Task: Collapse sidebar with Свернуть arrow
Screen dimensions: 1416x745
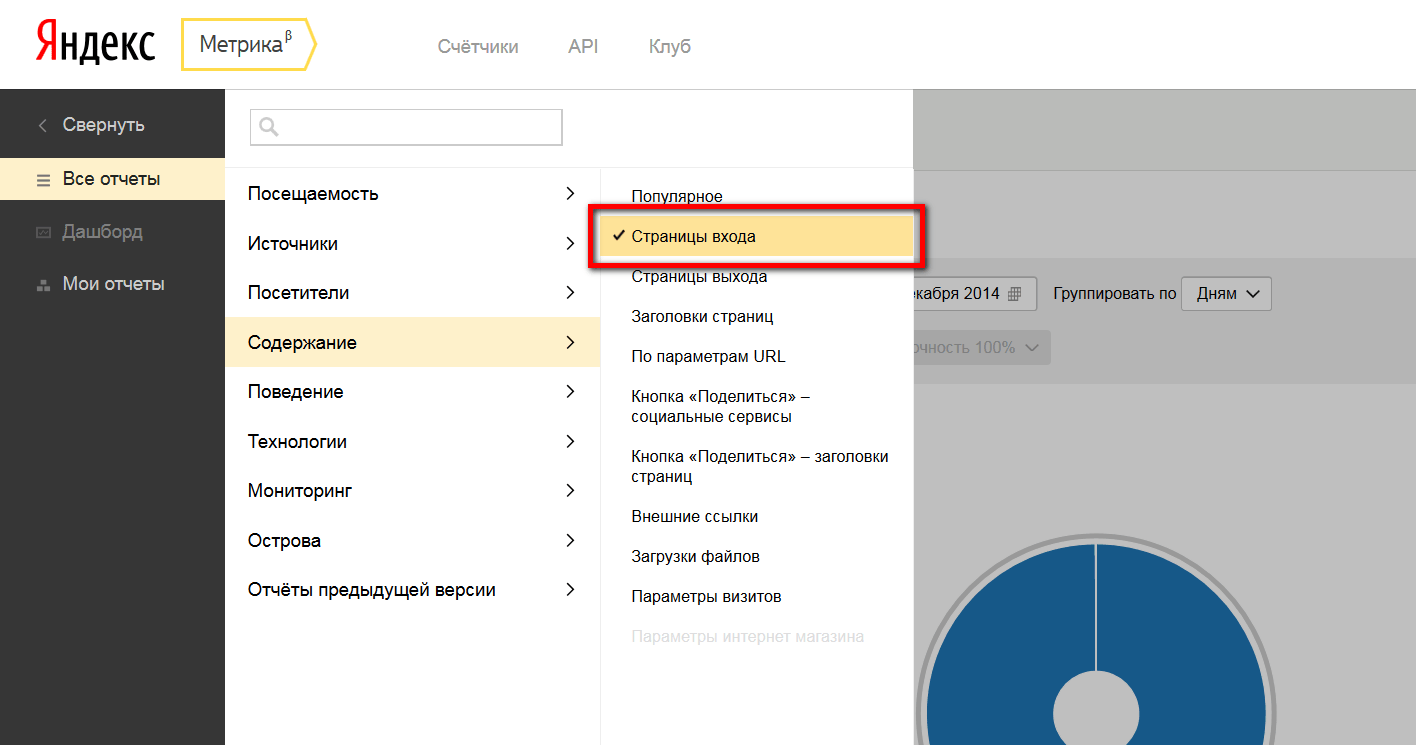Action: tap(42, 126)
